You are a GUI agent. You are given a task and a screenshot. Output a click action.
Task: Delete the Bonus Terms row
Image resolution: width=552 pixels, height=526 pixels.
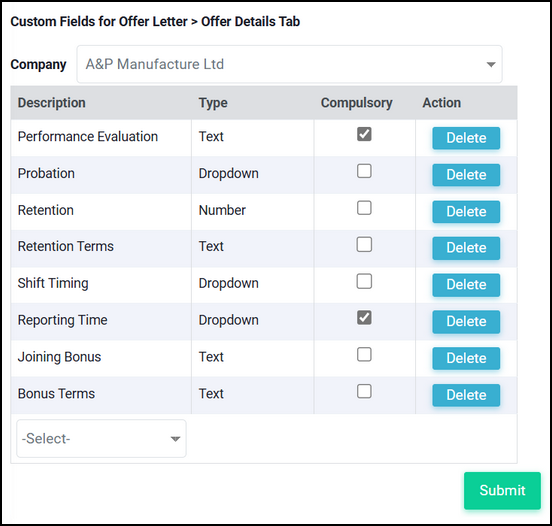[466, 395]
